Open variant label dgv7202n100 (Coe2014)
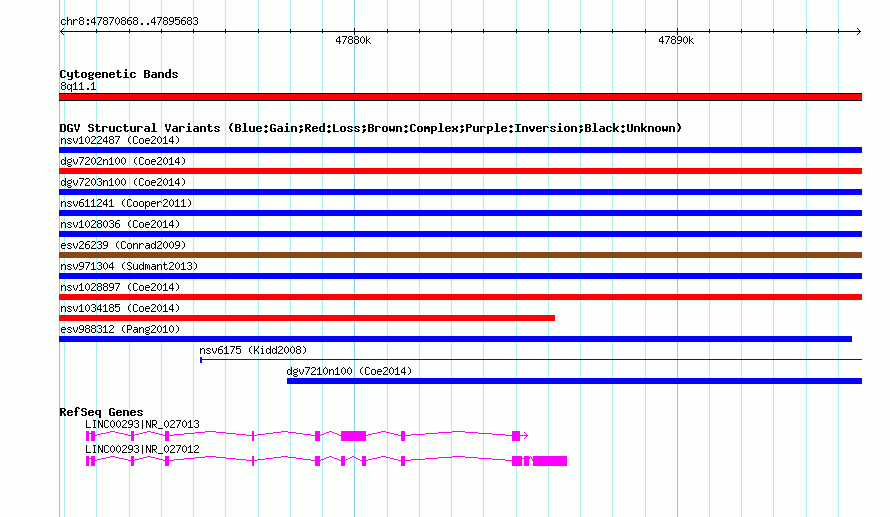Viewport: 890px width, 517px height. (123, 161)
